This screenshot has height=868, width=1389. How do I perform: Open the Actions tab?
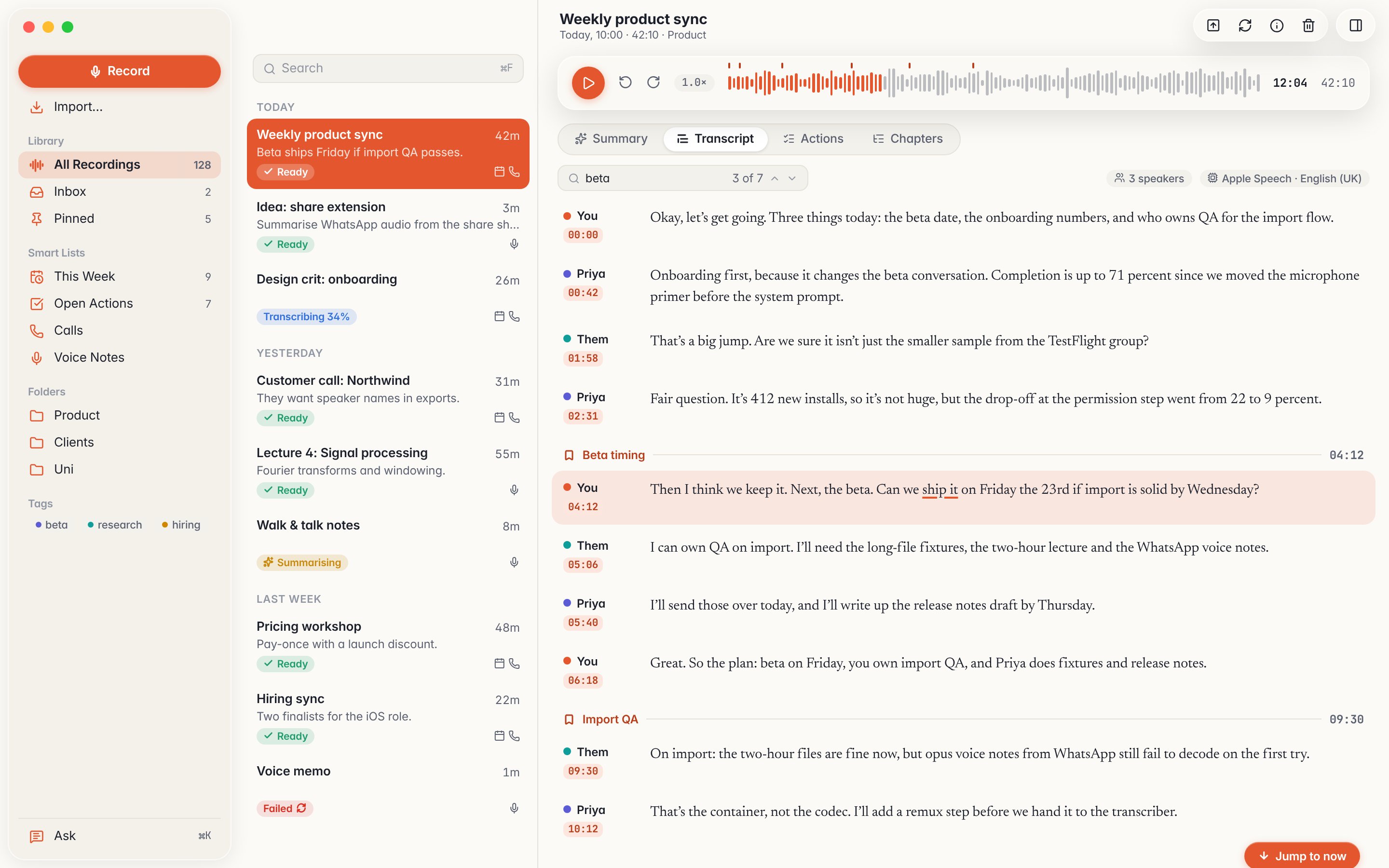point(813,139)
